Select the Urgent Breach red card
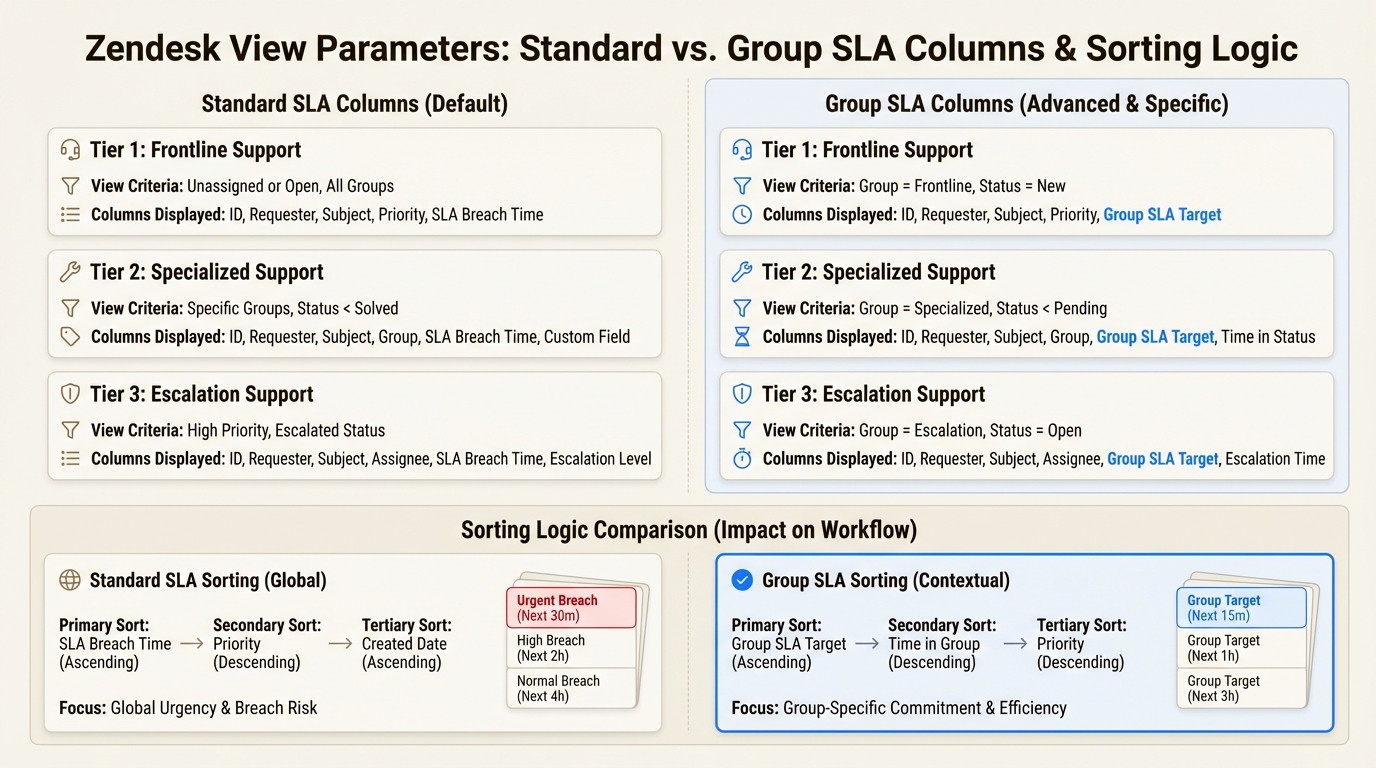1376x768 pixels. [x=571, y=608]
